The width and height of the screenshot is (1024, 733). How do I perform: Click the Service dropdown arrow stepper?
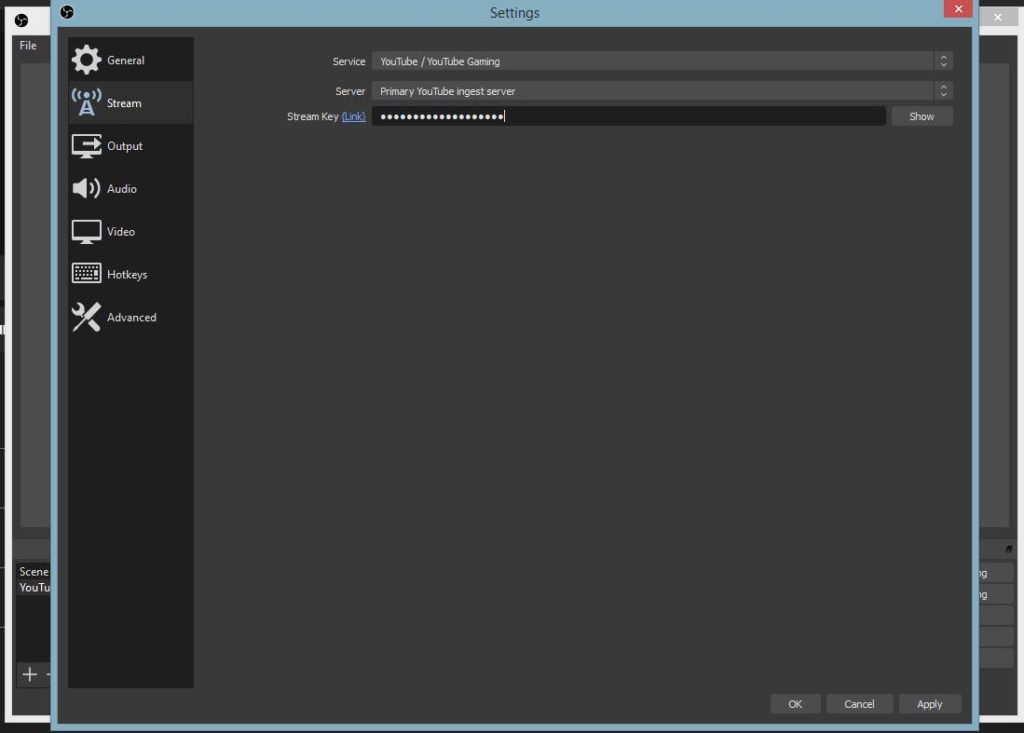(943, 61)
